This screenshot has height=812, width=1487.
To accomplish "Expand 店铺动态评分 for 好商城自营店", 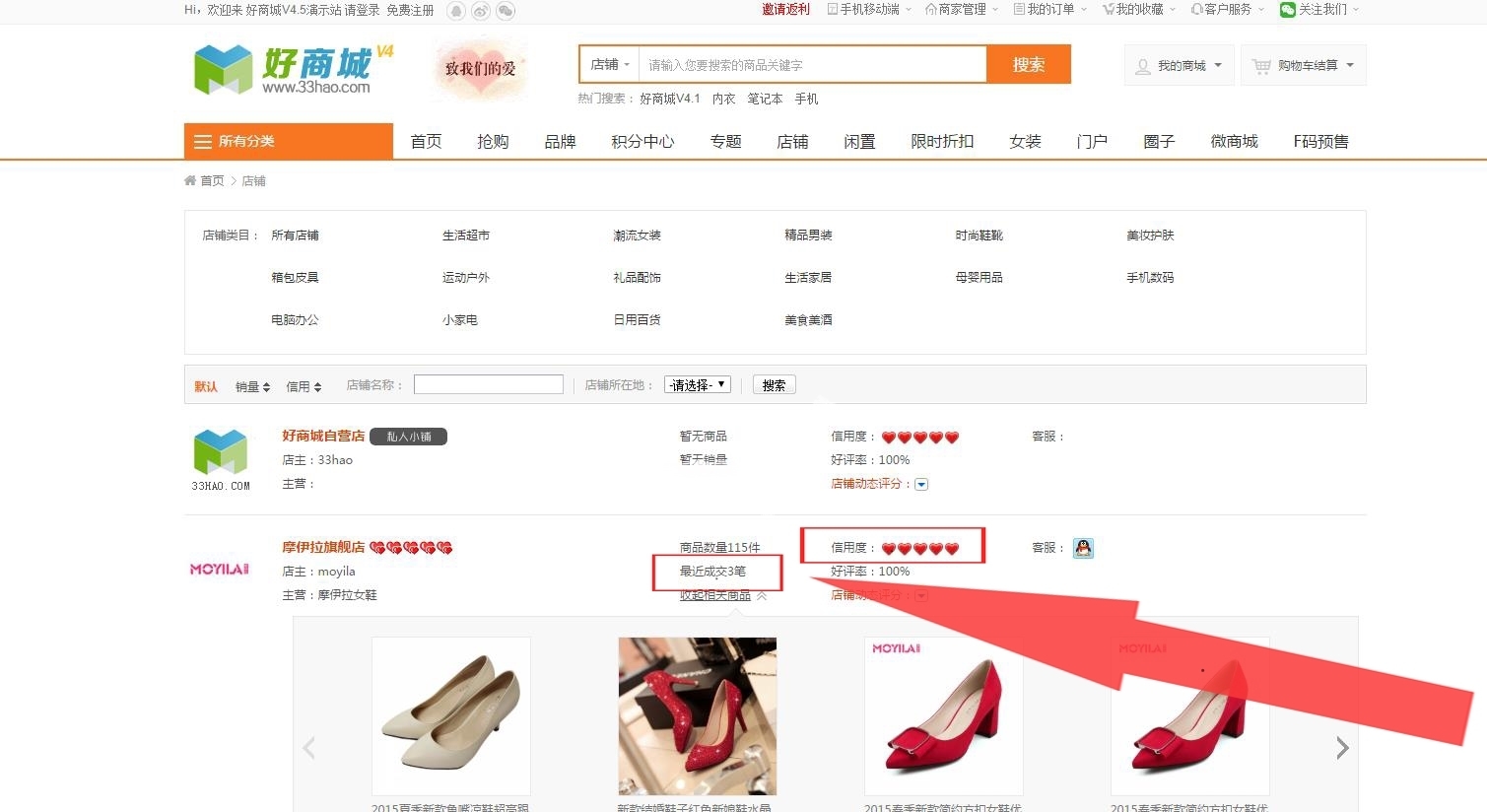I will click(921, 484).
